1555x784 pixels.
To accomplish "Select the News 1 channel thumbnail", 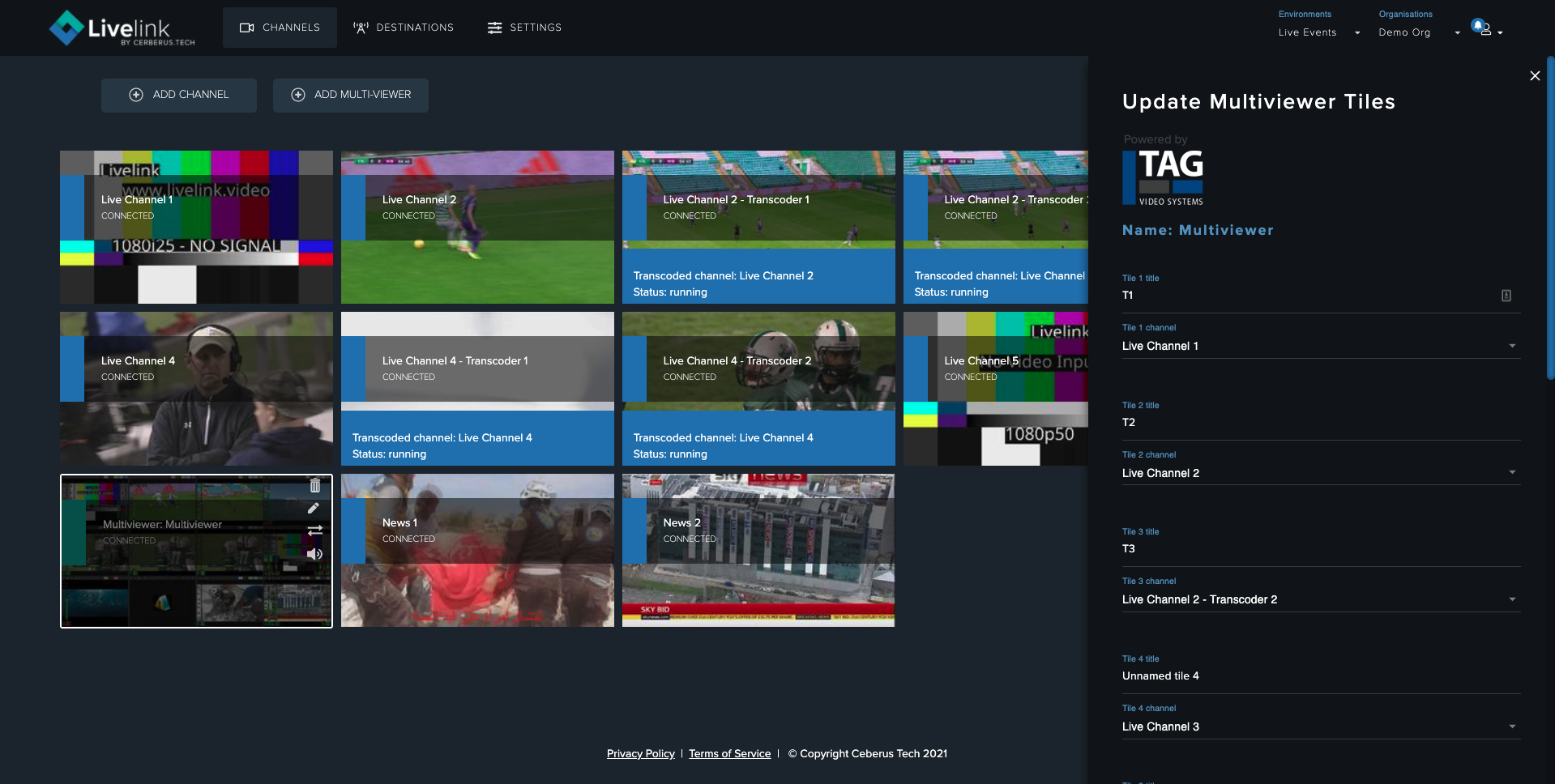I will click(477, 551).
